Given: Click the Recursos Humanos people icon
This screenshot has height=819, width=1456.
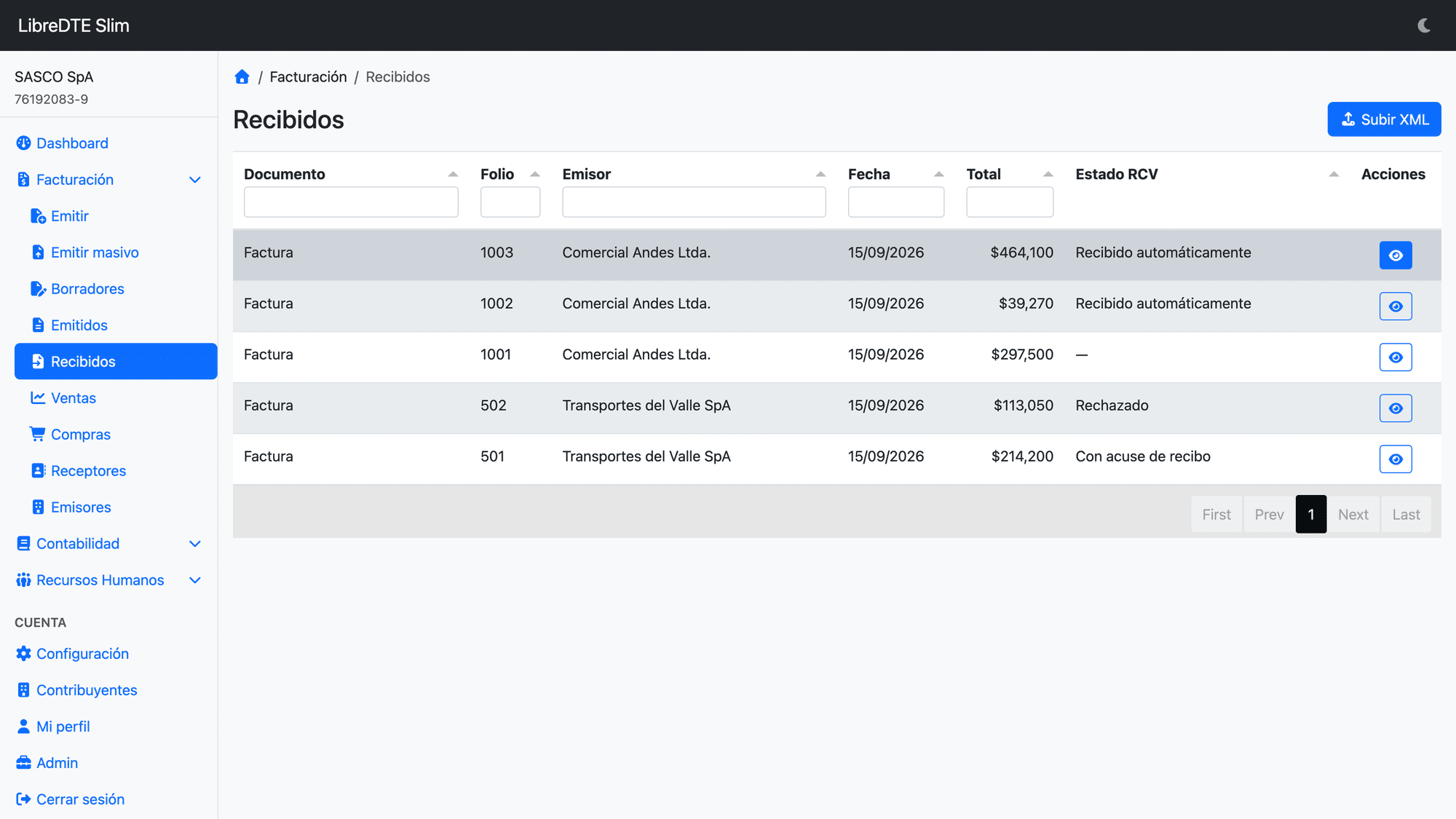Looking at the screenshot, I should [23, 579].
